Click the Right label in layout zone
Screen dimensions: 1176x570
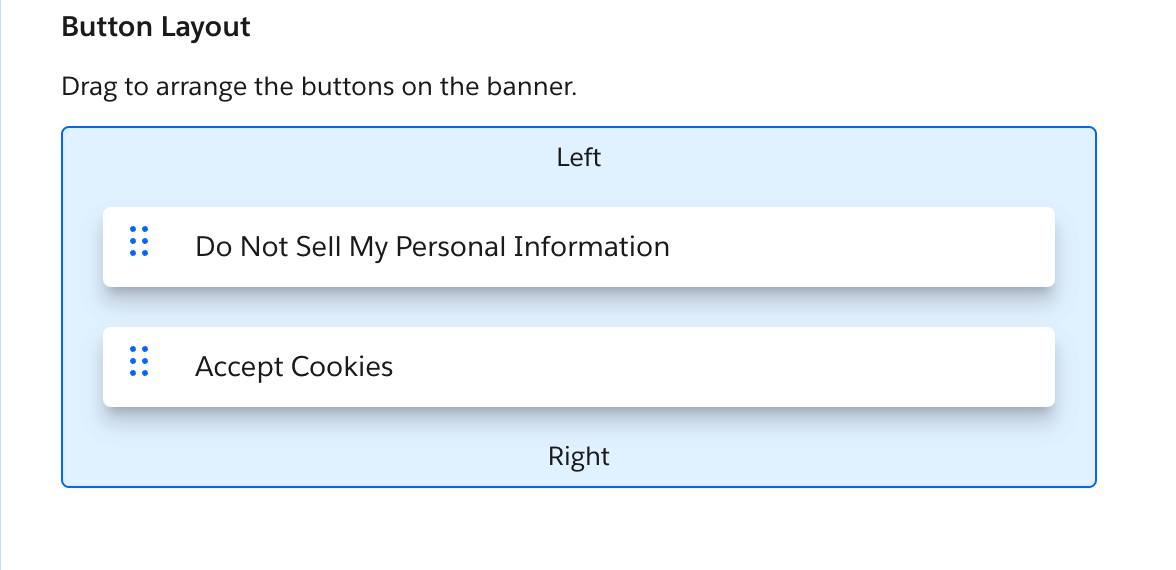point(579,457)
